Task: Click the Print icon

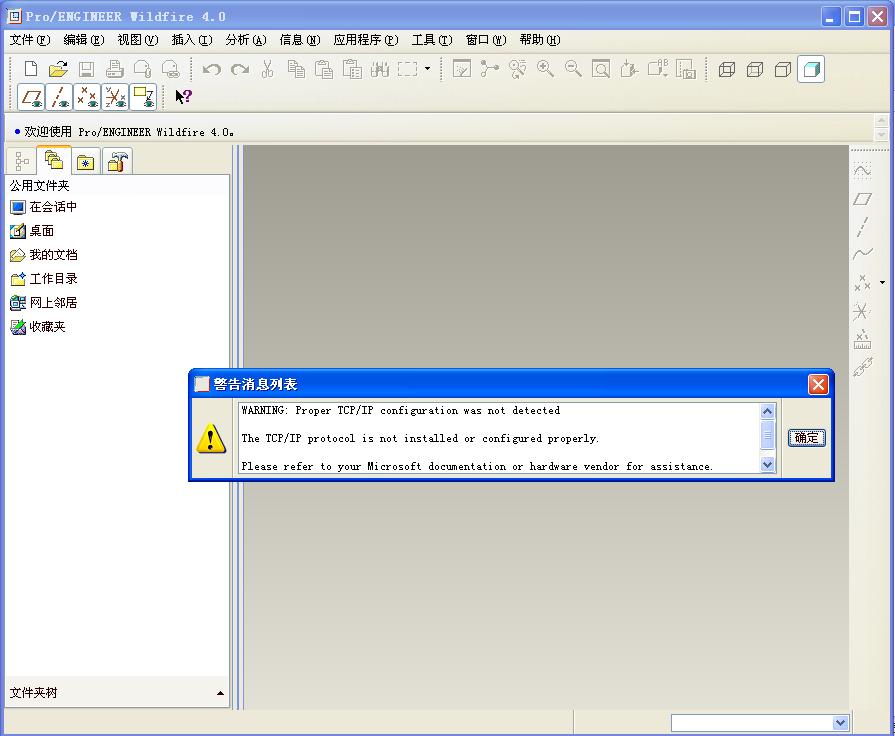Action: pyautogui.click(x=114, y=69)
